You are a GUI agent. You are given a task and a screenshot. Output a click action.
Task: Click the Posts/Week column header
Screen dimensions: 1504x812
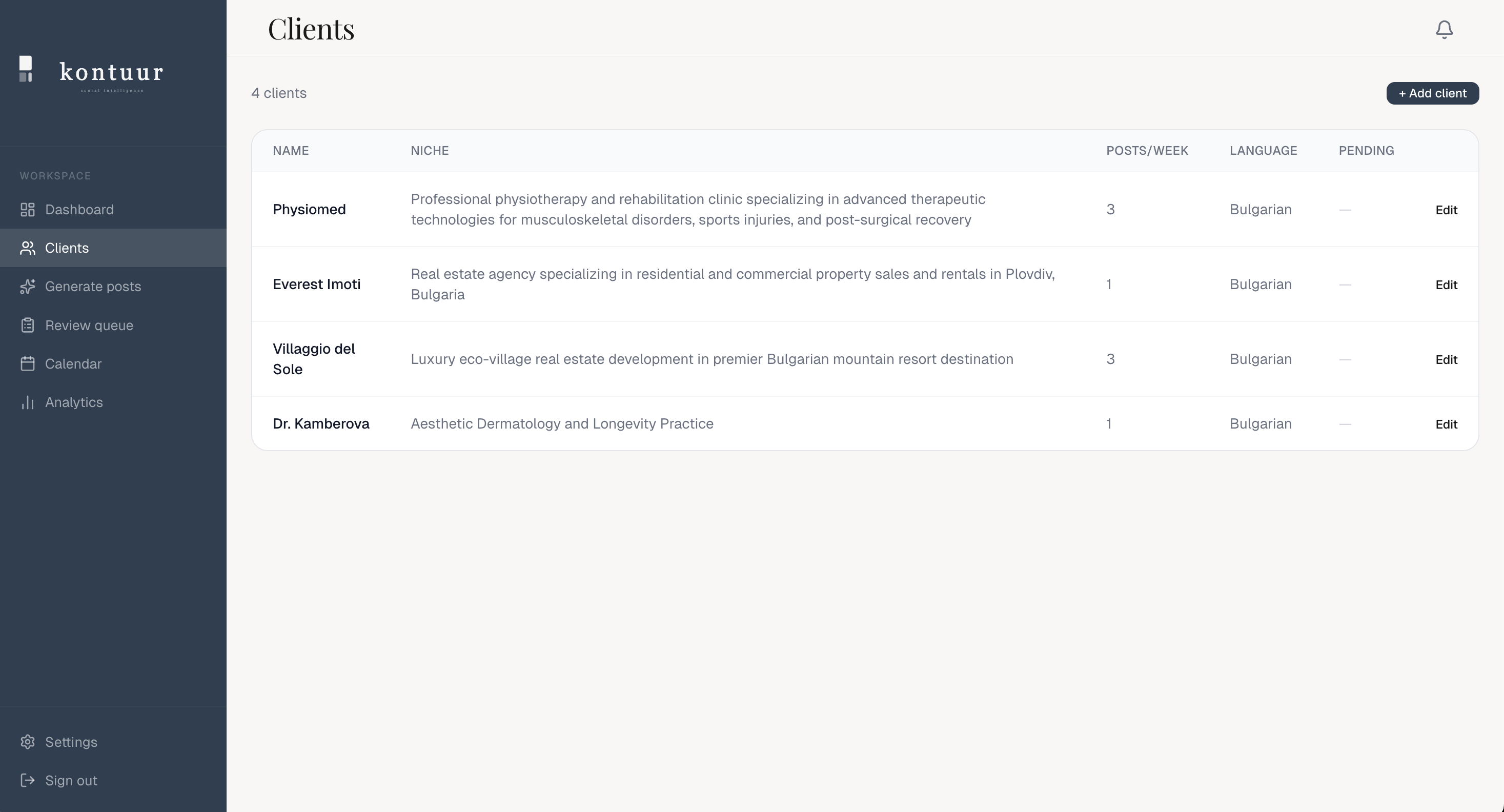pos(1147,151)
